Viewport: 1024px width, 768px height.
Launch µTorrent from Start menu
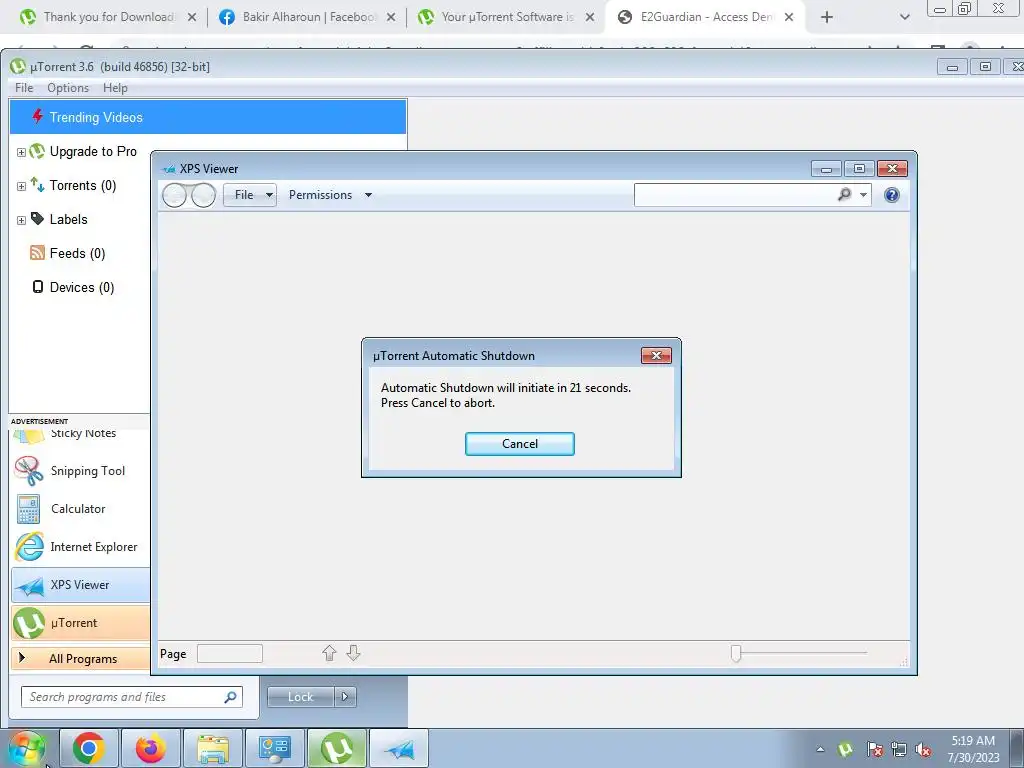80,622
